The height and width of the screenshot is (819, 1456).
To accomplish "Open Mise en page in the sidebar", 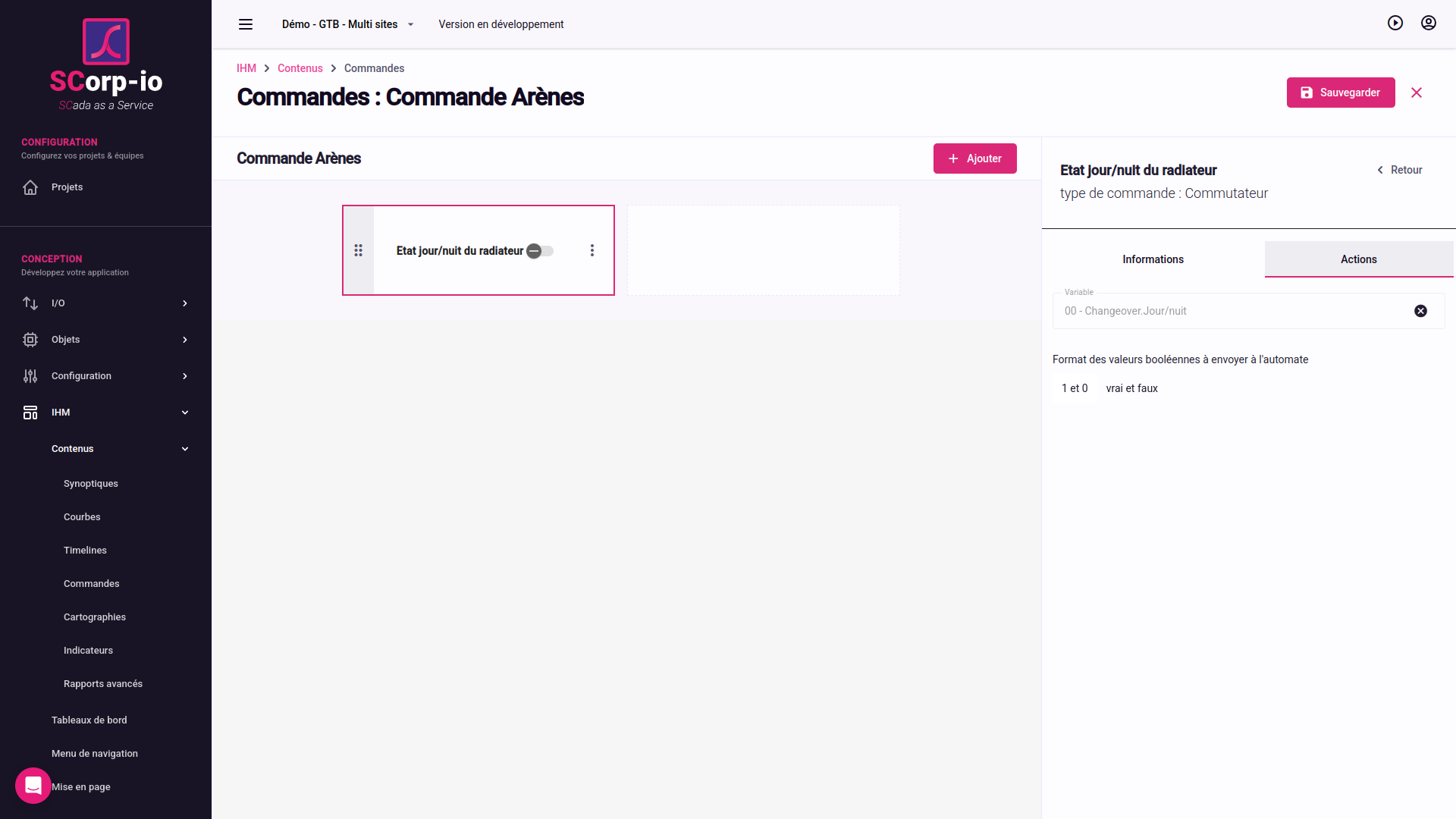I will [x=81, y=787].
